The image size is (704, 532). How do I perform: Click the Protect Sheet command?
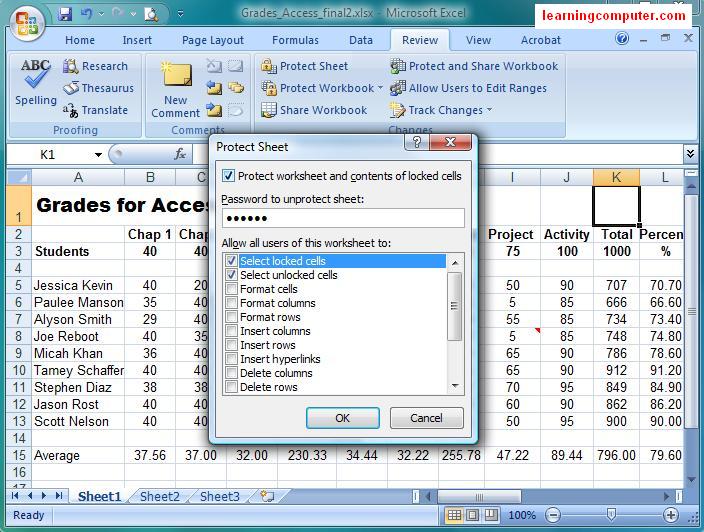(305, 66)
